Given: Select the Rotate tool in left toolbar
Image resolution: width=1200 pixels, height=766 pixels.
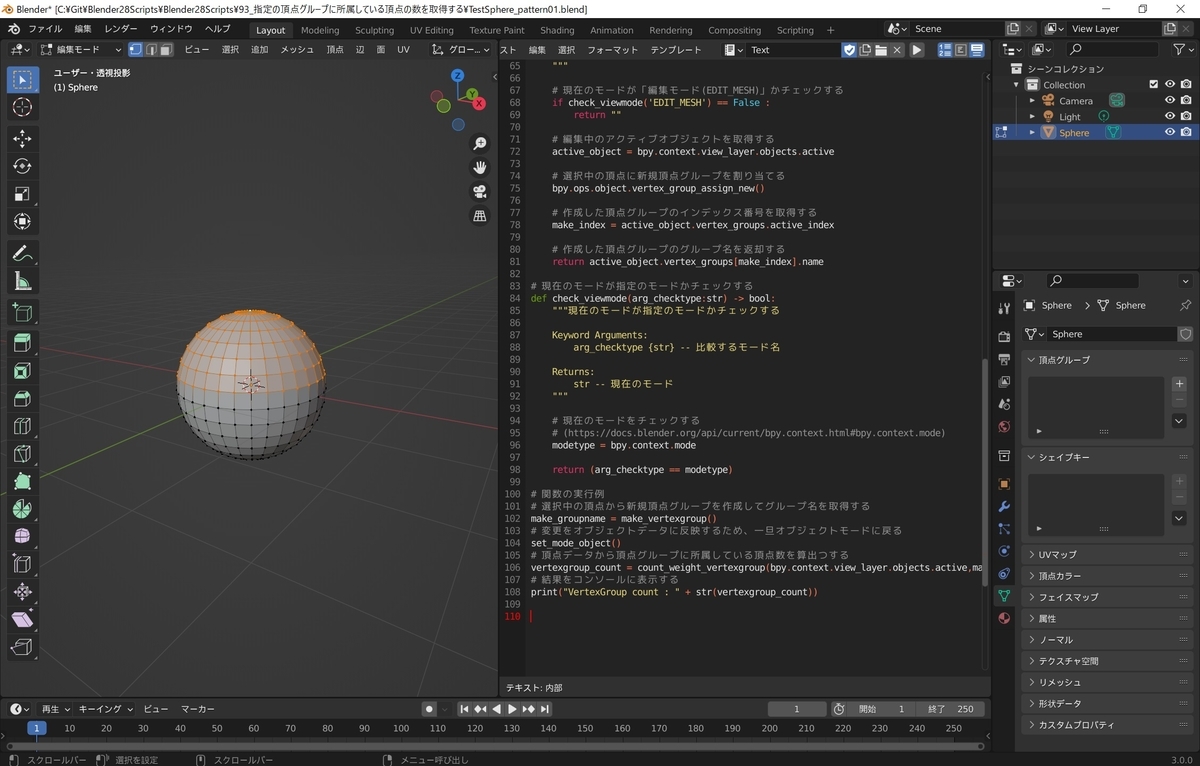Looking at the screenshot, I should click(x=22, y=166).
